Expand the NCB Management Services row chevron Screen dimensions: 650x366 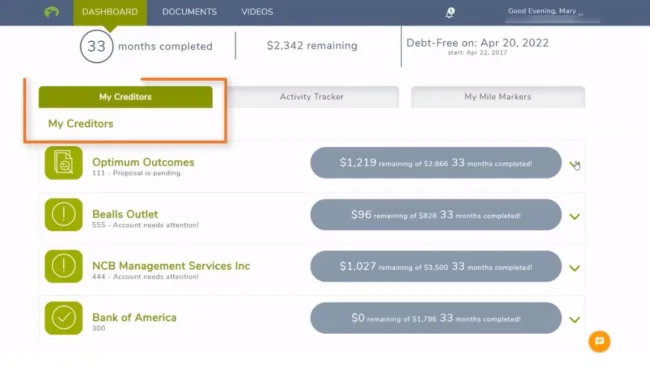click(x=574, y=268)
